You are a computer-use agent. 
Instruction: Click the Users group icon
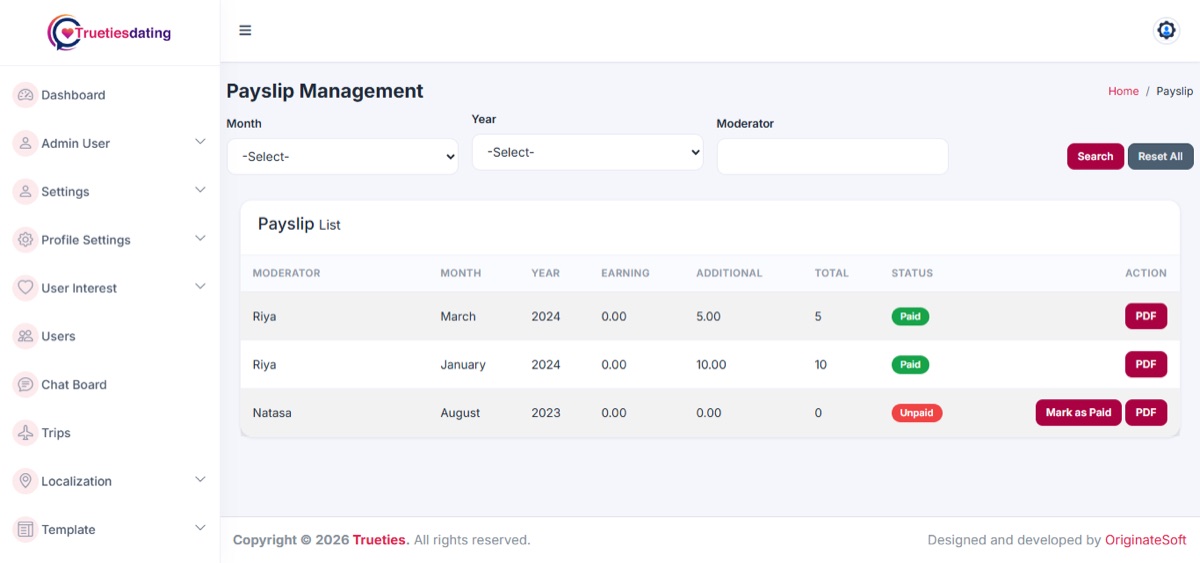pyautogui.click(x=25, y=336)
